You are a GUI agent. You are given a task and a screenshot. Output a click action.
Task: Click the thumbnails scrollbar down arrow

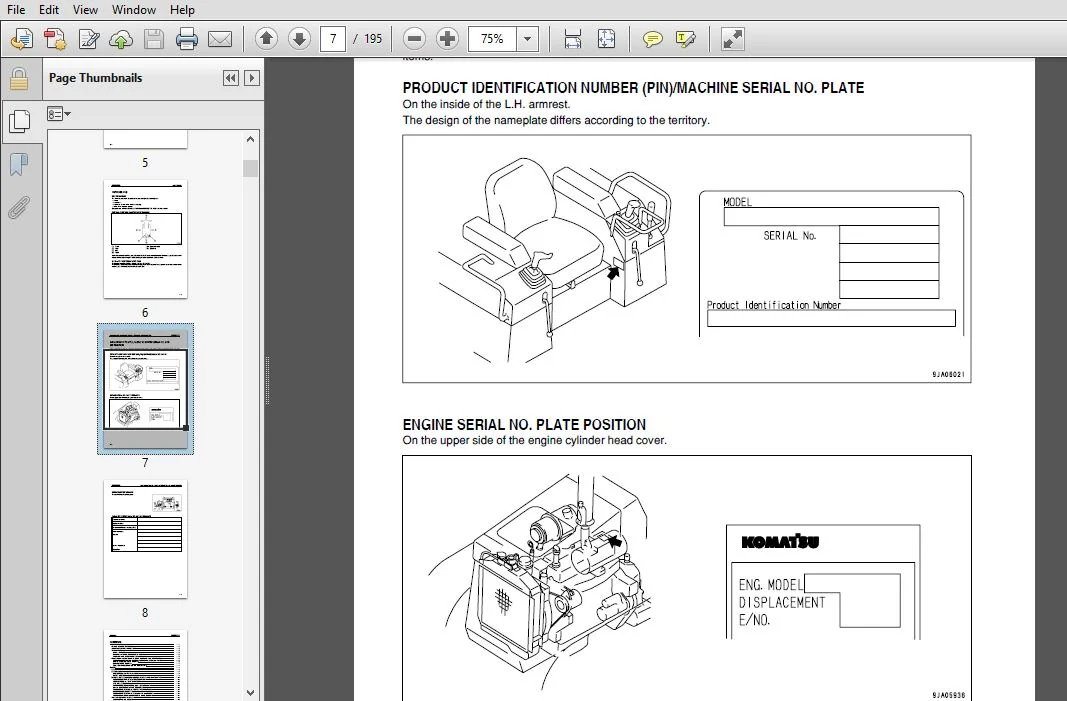[250, 693]
